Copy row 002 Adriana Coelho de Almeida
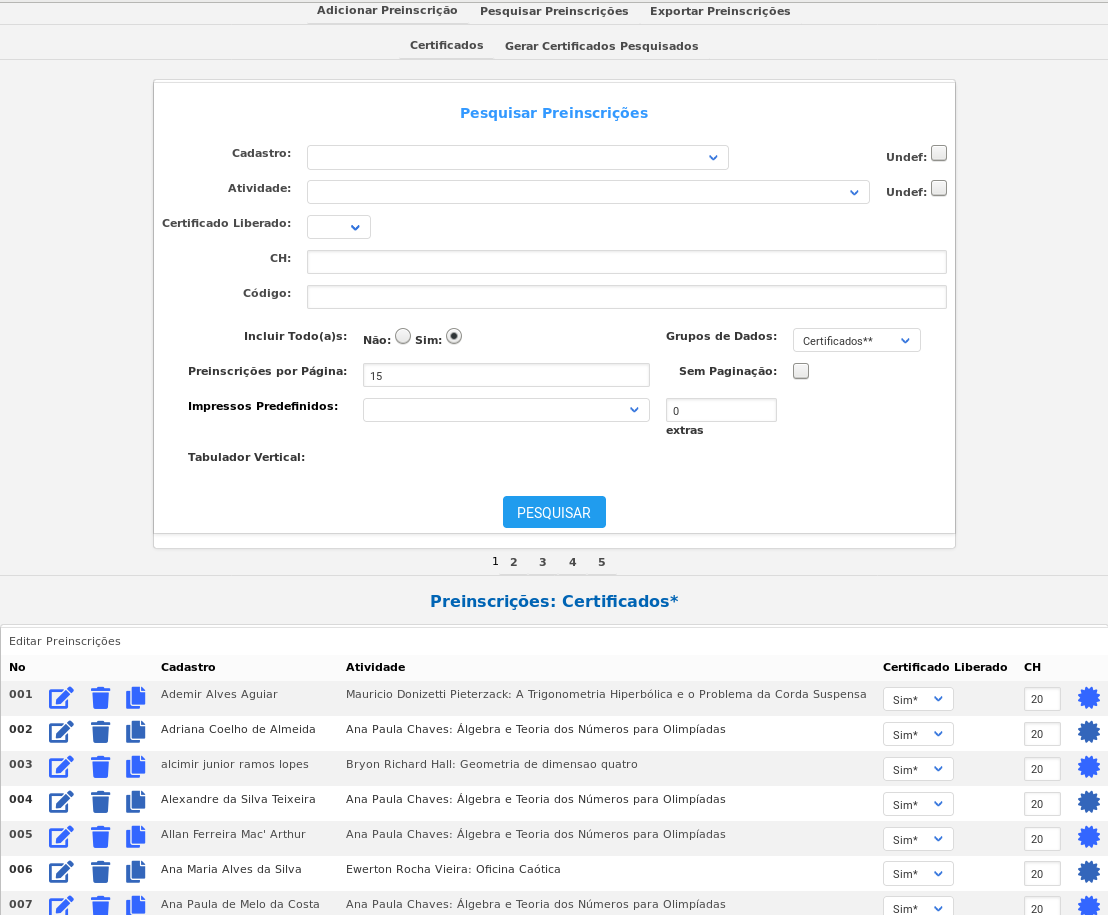 (136, 732)
